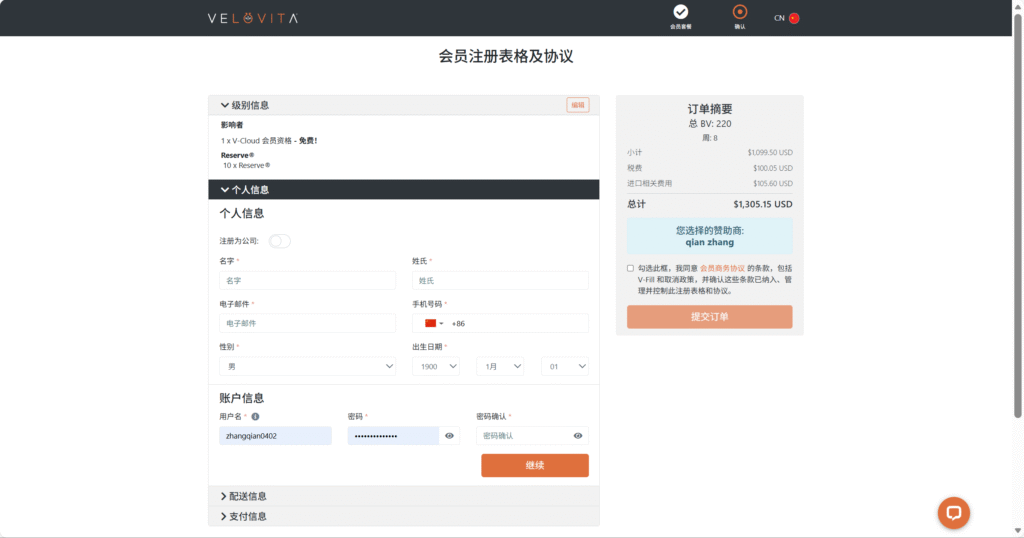Open the birth year dropdown showing 1900

(x=436, y=367)
